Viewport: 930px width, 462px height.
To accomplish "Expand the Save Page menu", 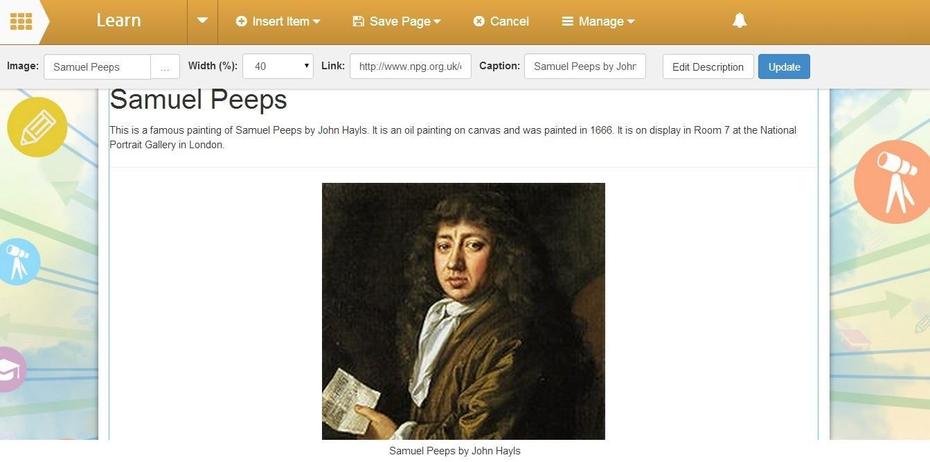I will tap(397, 21).
